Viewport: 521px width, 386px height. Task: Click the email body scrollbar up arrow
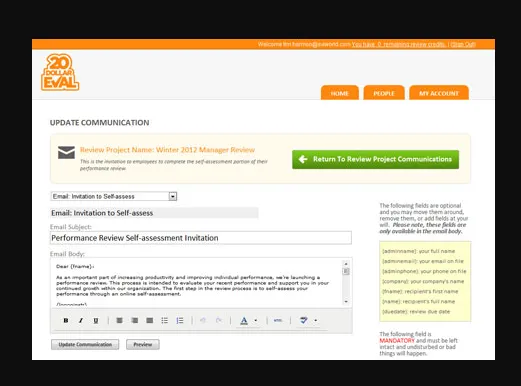(346, 264)
